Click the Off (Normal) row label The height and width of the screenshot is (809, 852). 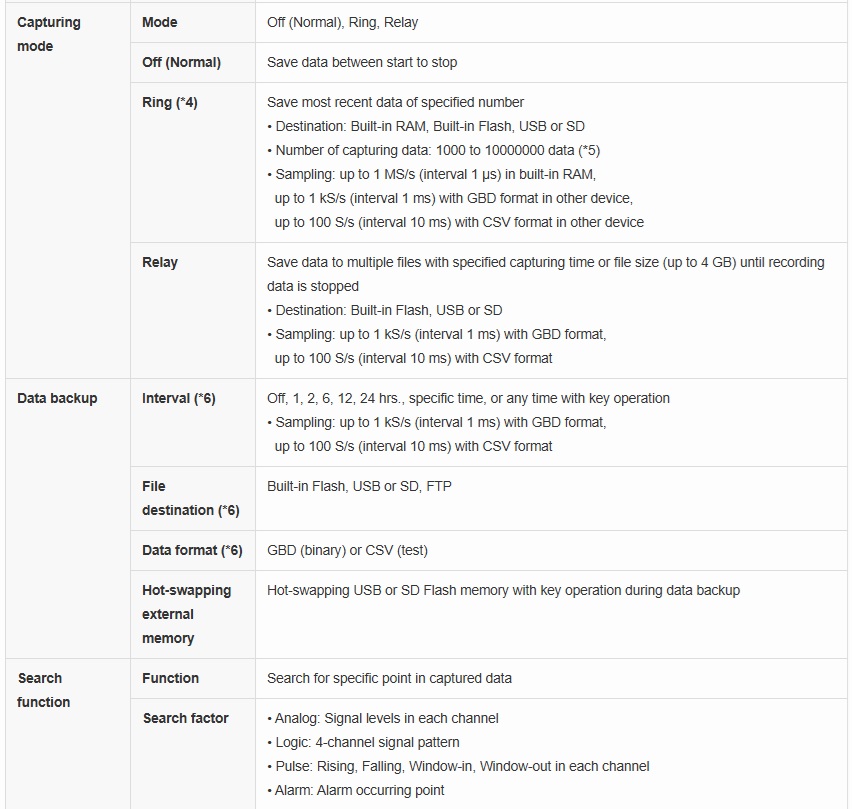click(x=181, y=62)
